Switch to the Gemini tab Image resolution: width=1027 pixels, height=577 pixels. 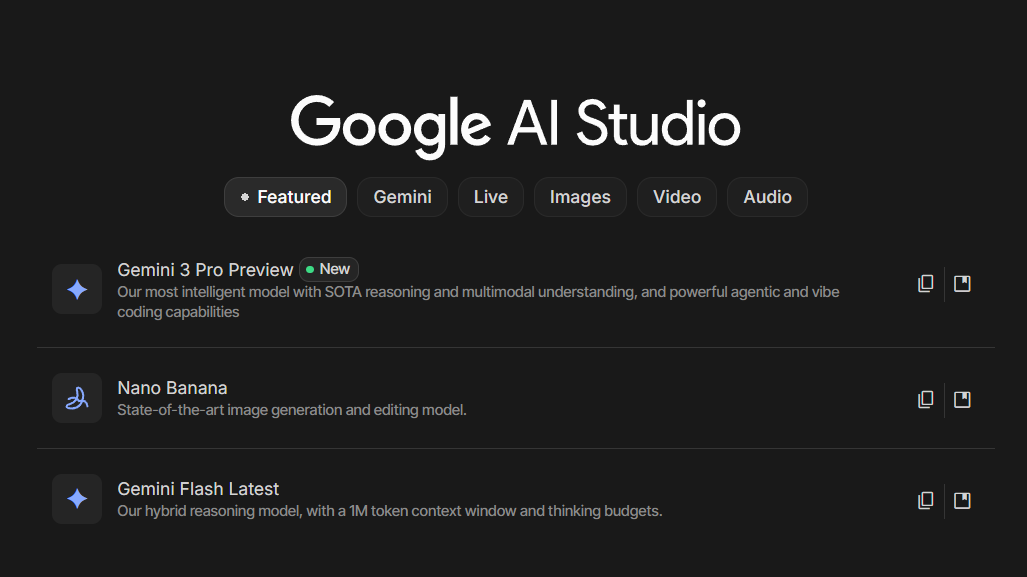tap(402, 197)
